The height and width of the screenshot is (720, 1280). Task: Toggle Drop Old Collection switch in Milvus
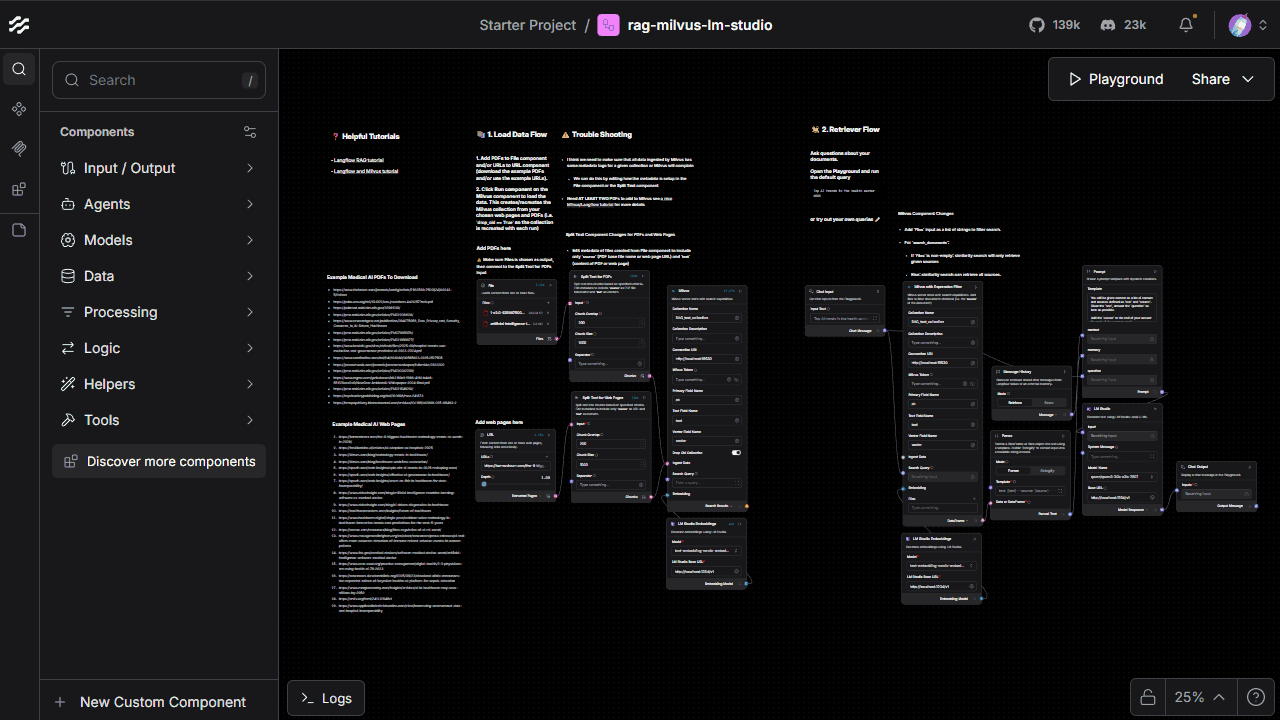(x=736, y=452)
